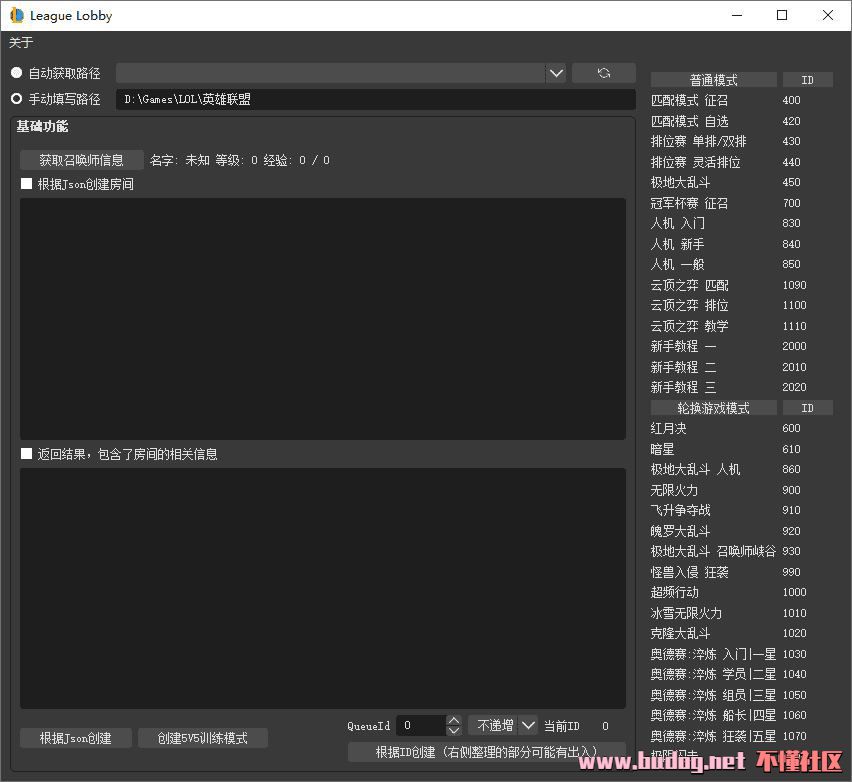The width and height of the screenshot is (852, 782).
Task: Click the 怪兽入侵 狂袭 entry
Action: 690,572
